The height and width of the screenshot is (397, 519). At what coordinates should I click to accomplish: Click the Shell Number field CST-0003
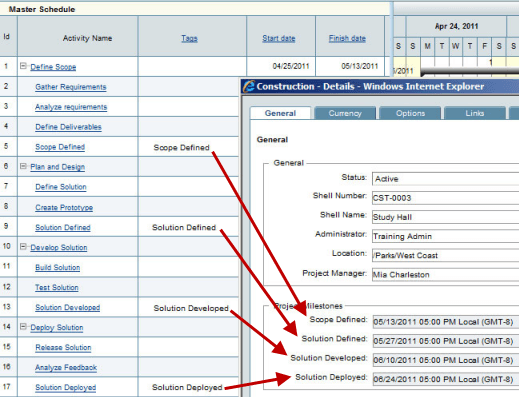point(445,198)
